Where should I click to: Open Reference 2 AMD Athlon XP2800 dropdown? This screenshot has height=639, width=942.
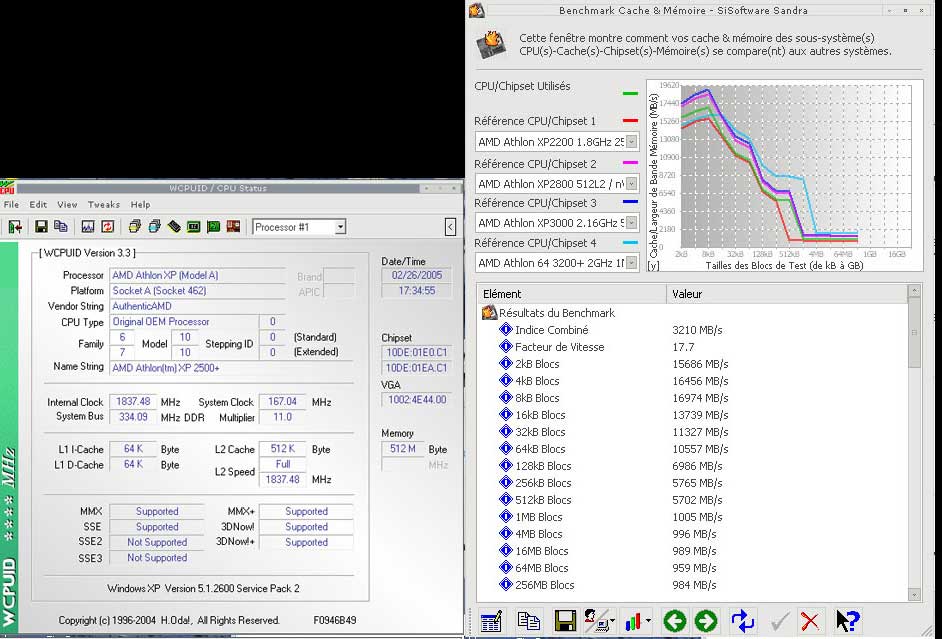(x=631, y=184)
